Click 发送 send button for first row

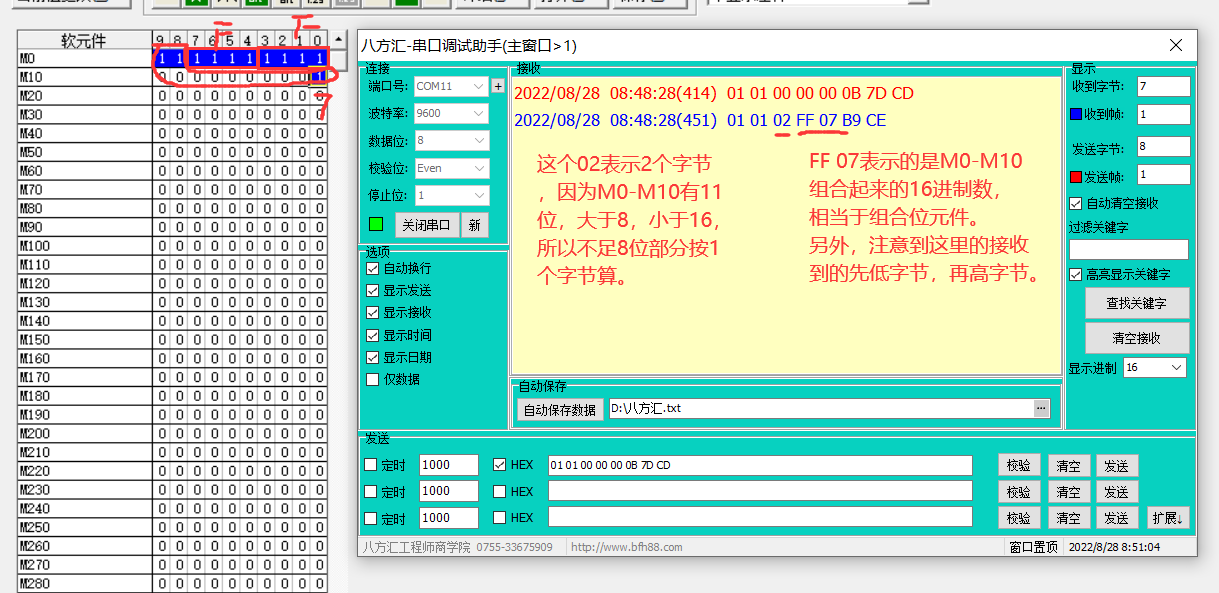(1116, 466)
